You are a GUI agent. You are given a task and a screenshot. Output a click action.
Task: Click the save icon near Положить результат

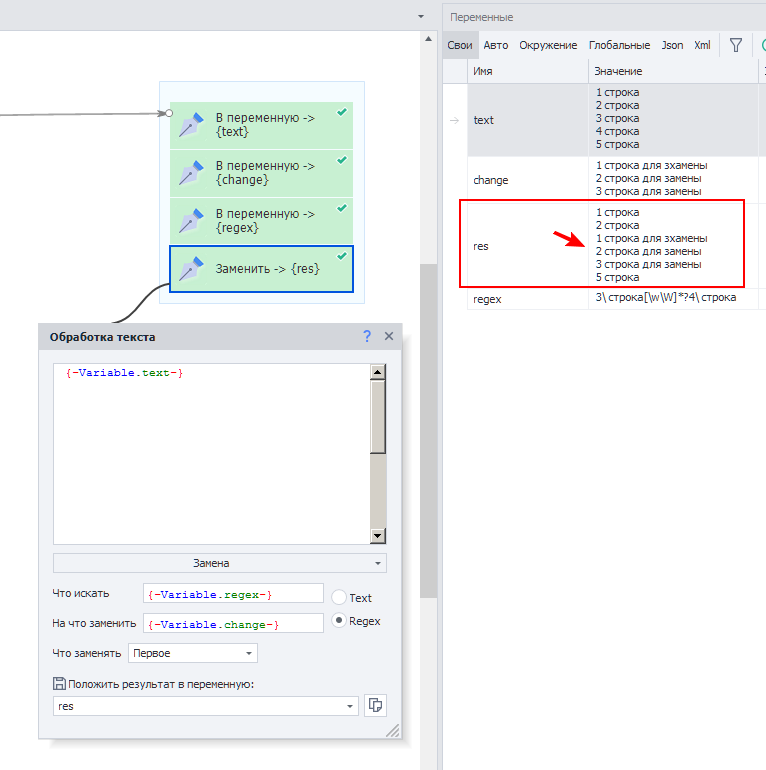59,684
